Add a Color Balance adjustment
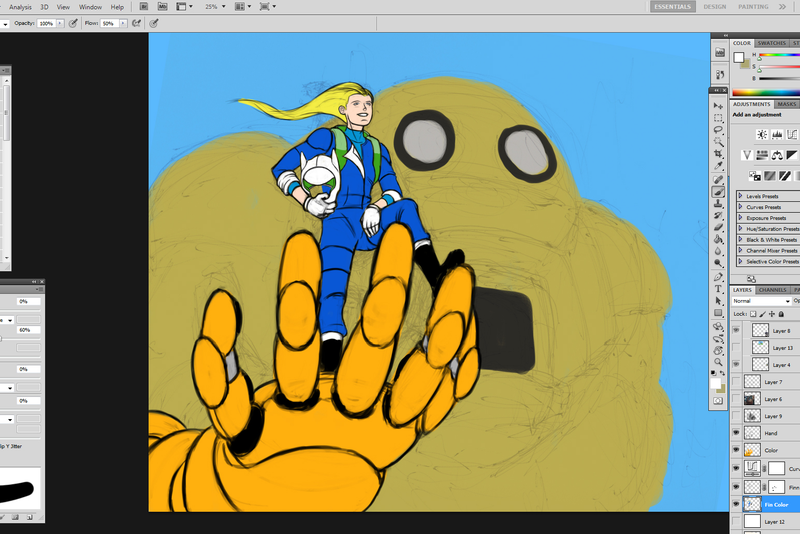 click(x=777, y=155)
